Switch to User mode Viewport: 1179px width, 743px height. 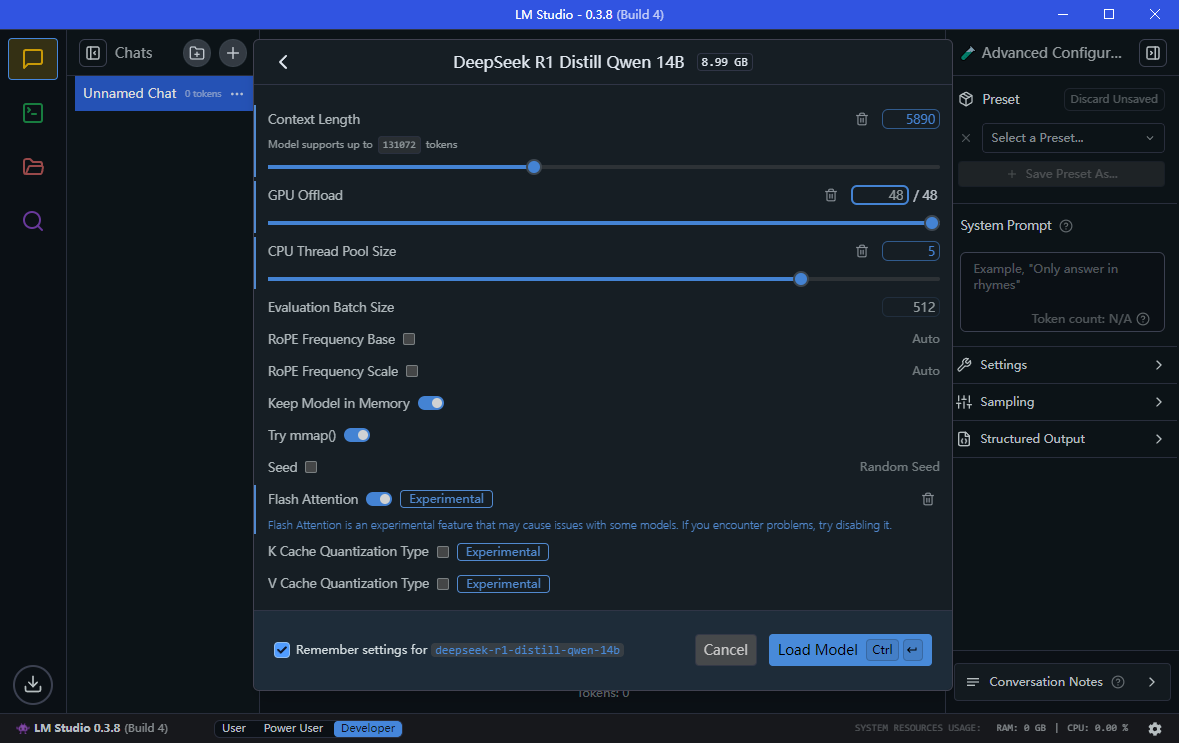click(x=234, y=728)
